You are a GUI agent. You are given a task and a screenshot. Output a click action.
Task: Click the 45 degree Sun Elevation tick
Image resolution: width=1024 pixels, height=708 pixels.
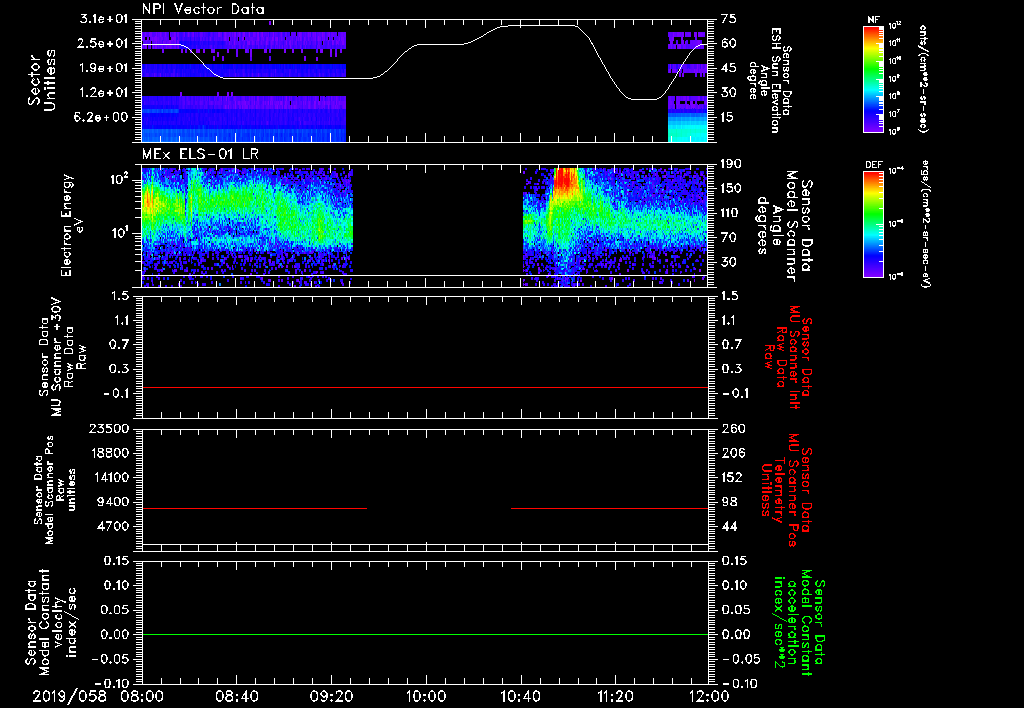coord(729,68)
